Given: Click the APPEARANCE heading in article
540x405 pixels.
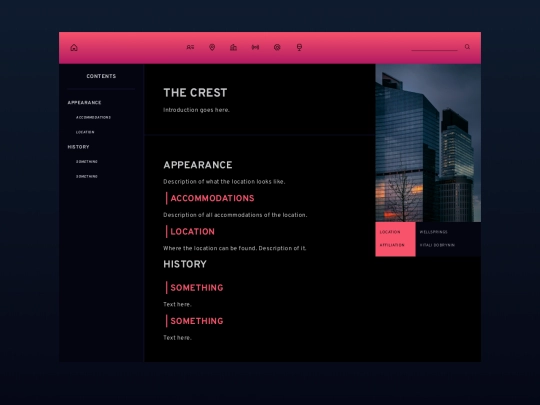Looking at the screenshot, I should point(198,165).
